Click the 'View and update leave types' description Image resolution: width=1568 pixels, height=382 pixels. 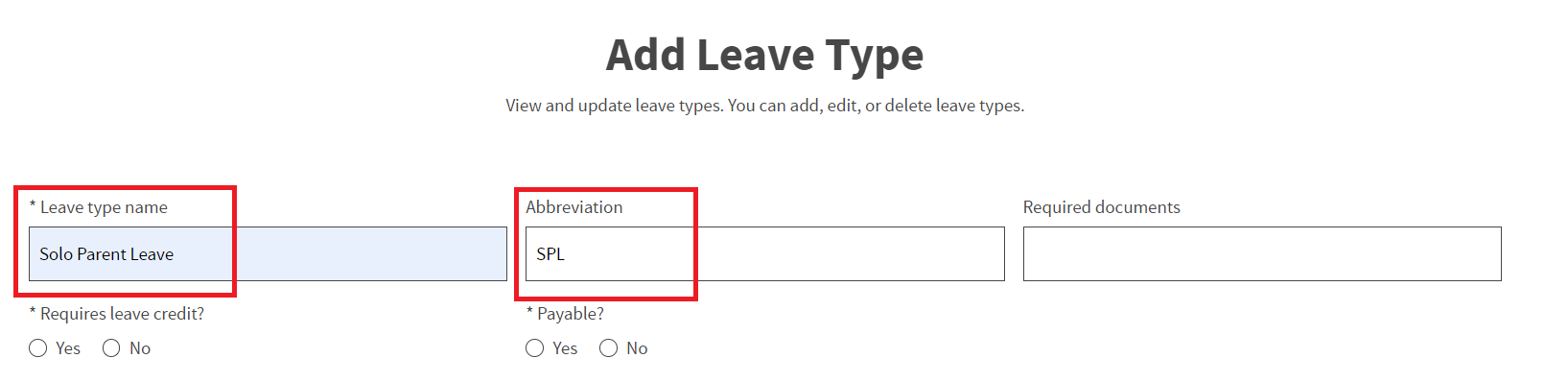[x=765, y=106]
